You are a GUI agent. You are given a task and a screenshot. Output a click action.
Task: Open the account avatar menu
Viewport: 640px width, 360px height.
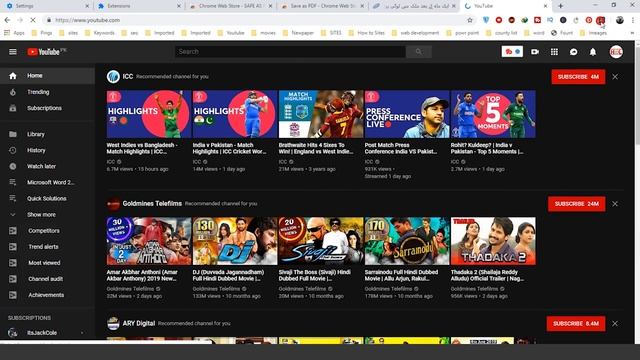tap(616, 52)
